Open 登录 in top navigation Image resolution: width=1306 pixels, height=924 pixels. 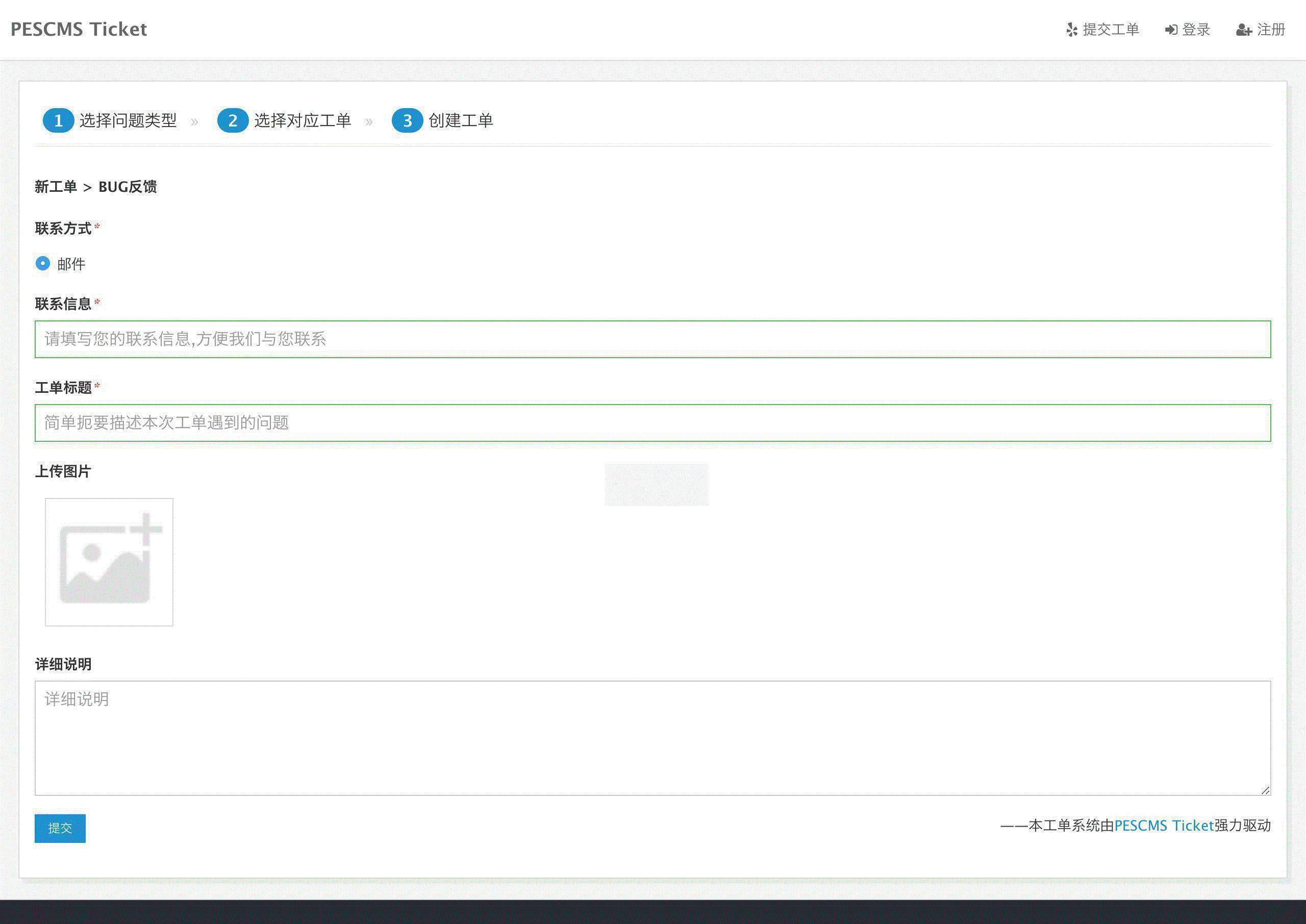pyautogui.click(x=1196, y=30)
